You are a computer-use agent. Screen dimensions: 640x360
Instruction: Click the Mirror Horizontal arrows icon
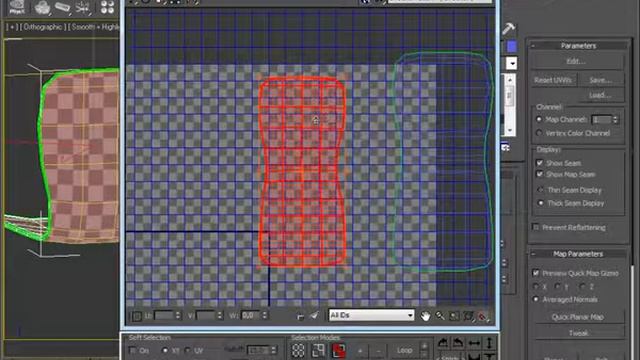[x=473, y=343]
